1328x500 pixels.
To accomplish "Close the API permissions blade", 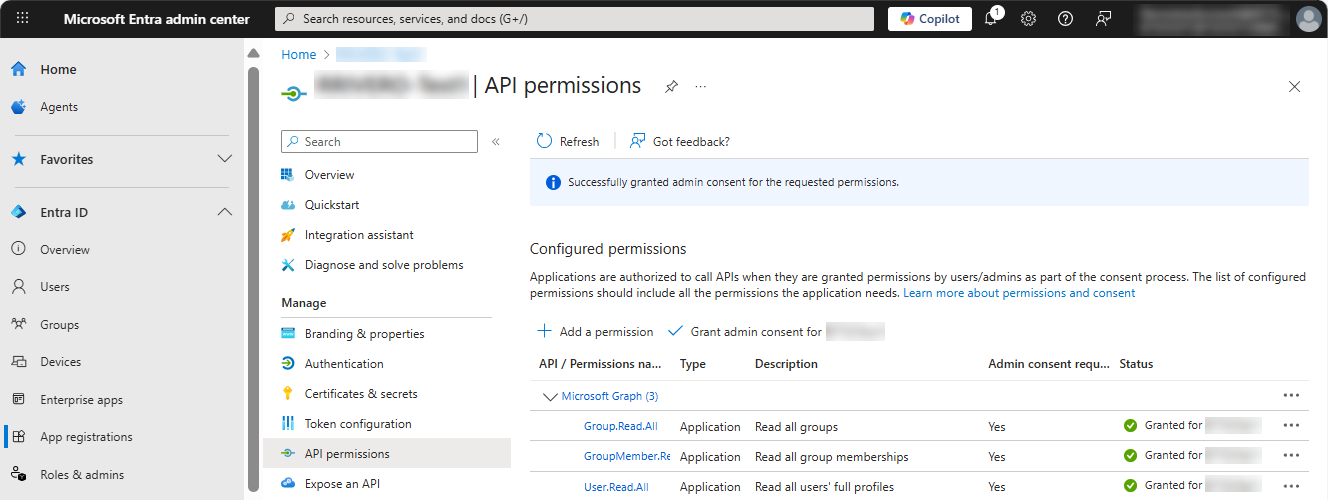I will click(1295, 87).
